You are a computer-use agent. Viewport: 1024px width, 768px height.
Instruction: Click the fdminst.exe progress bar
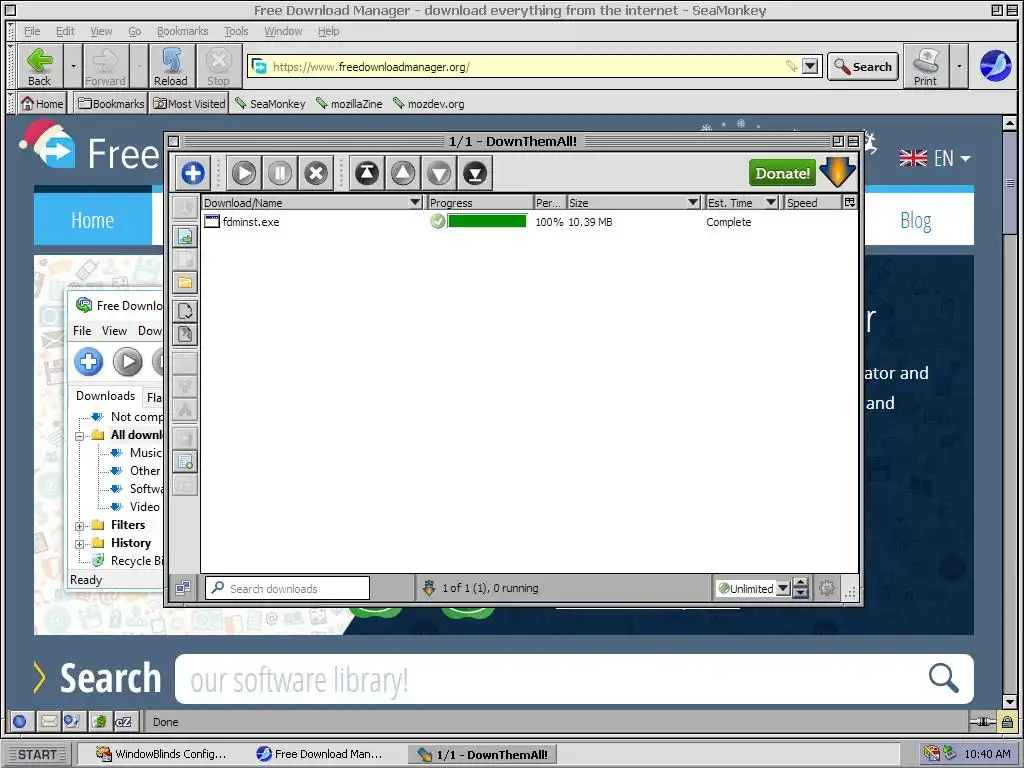pos(487,221)
